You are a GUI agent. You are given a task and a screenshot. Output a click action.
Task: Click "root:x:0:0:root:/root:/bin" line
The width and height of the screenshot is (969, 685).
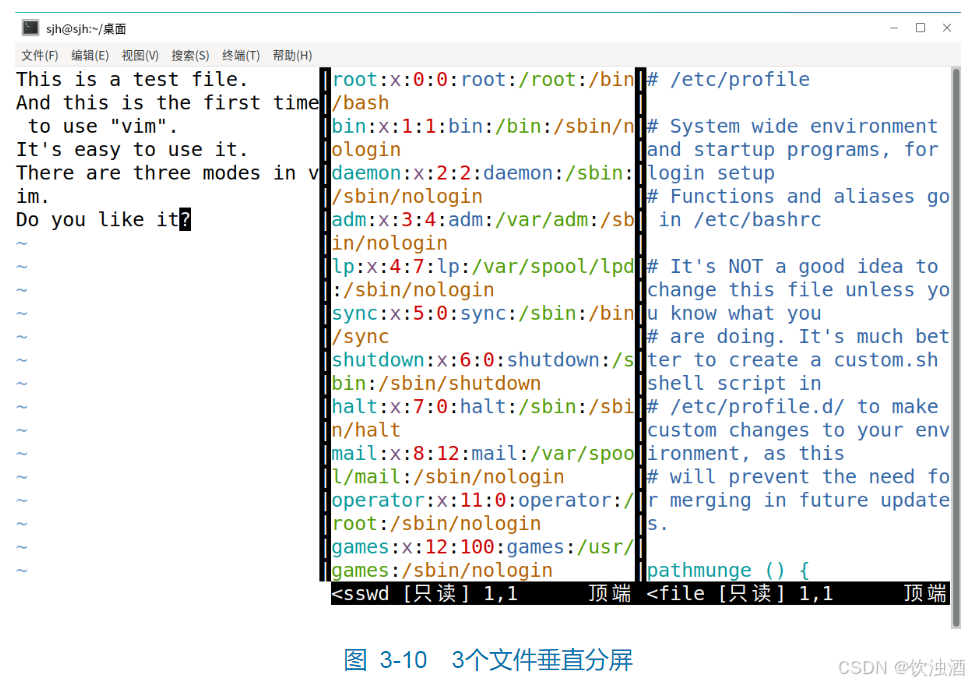[x=483, y=80]
